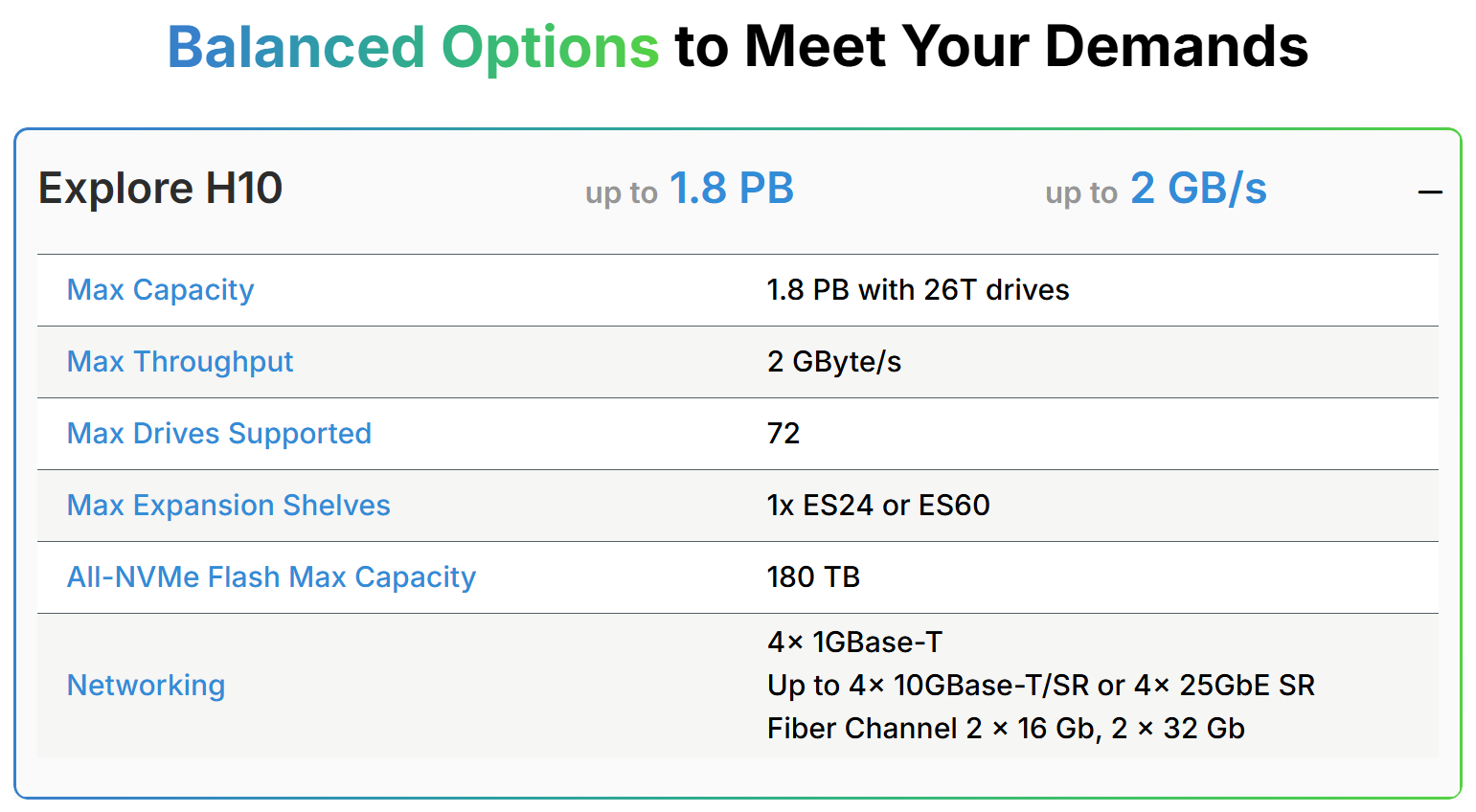Select the '1.8 PB with 26T drives' value
The width and height of the screenshot is (1476, 812).
pyautogui.click(x=918, y=289)
